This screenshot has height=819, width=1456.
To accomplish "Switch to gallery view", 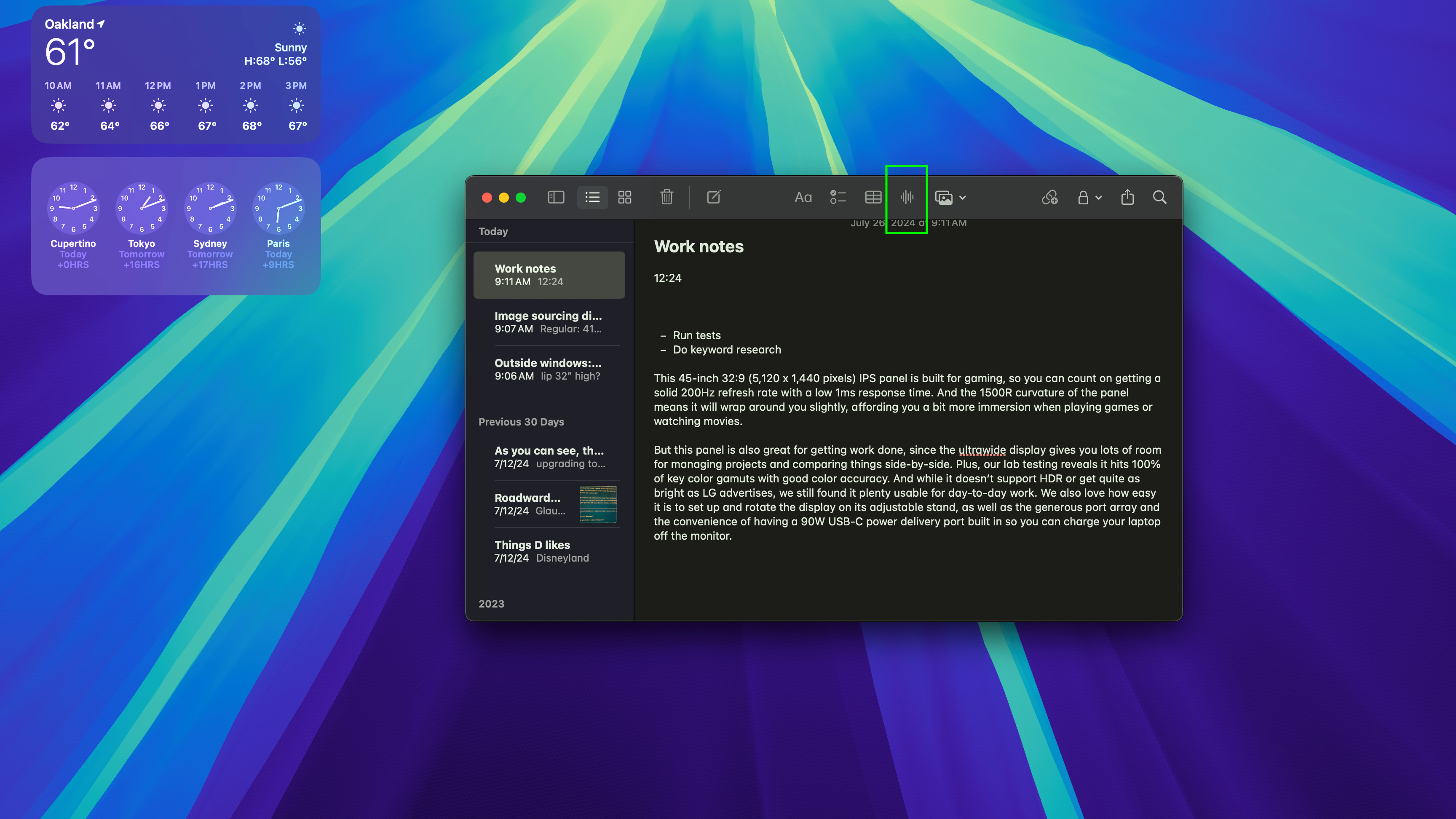I will pyautogui.click(x=624, y=197).
